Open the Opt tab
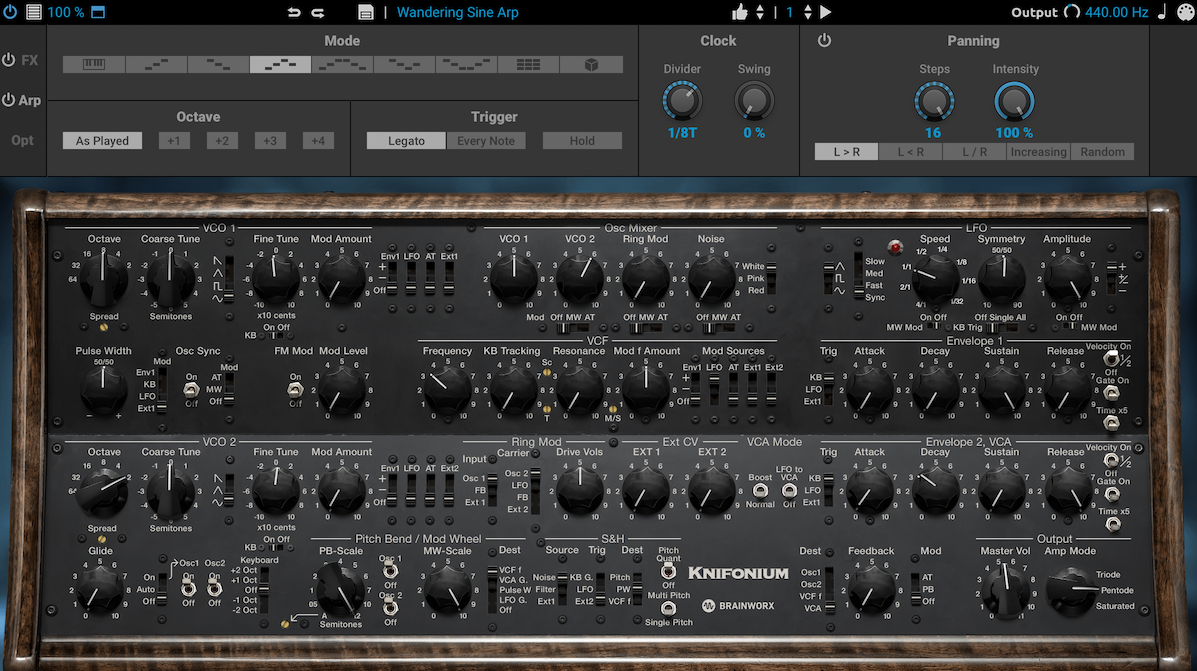Image resolution: width=1197 pixels, height=671 pixels. coord(23,140)
